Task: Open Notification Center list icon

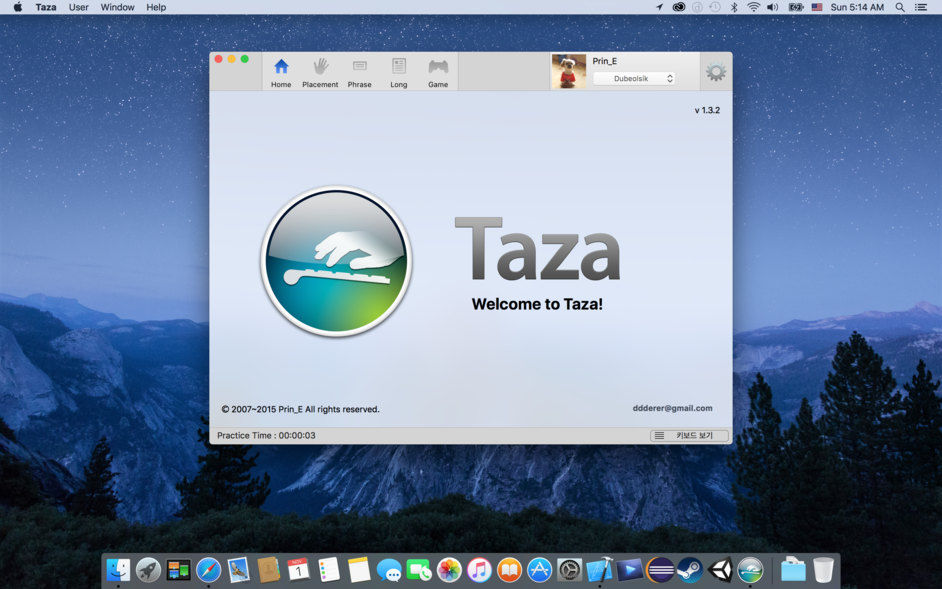Action: tap(921, 7)
